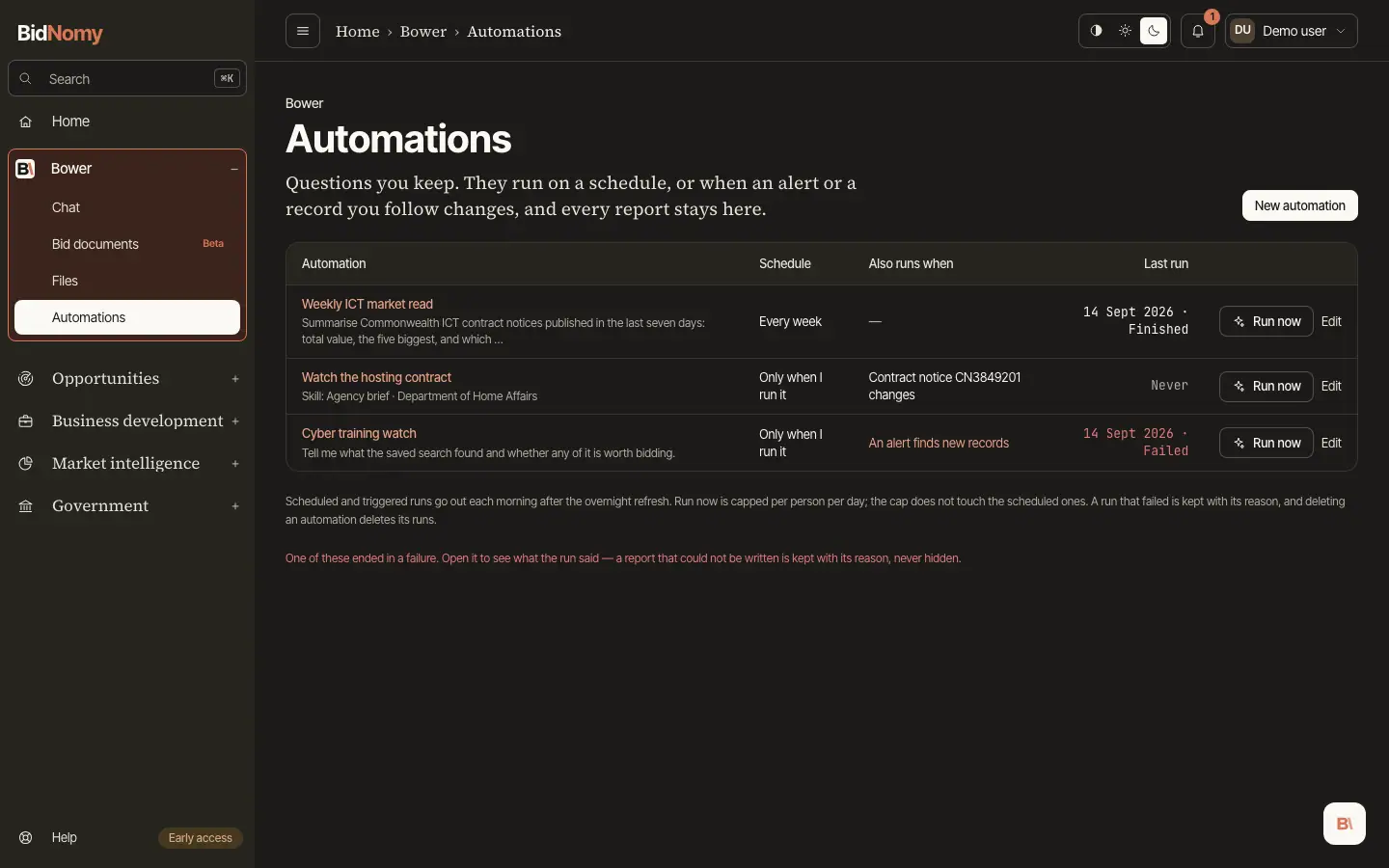Expand the Opportunities section

pos(235,379)
